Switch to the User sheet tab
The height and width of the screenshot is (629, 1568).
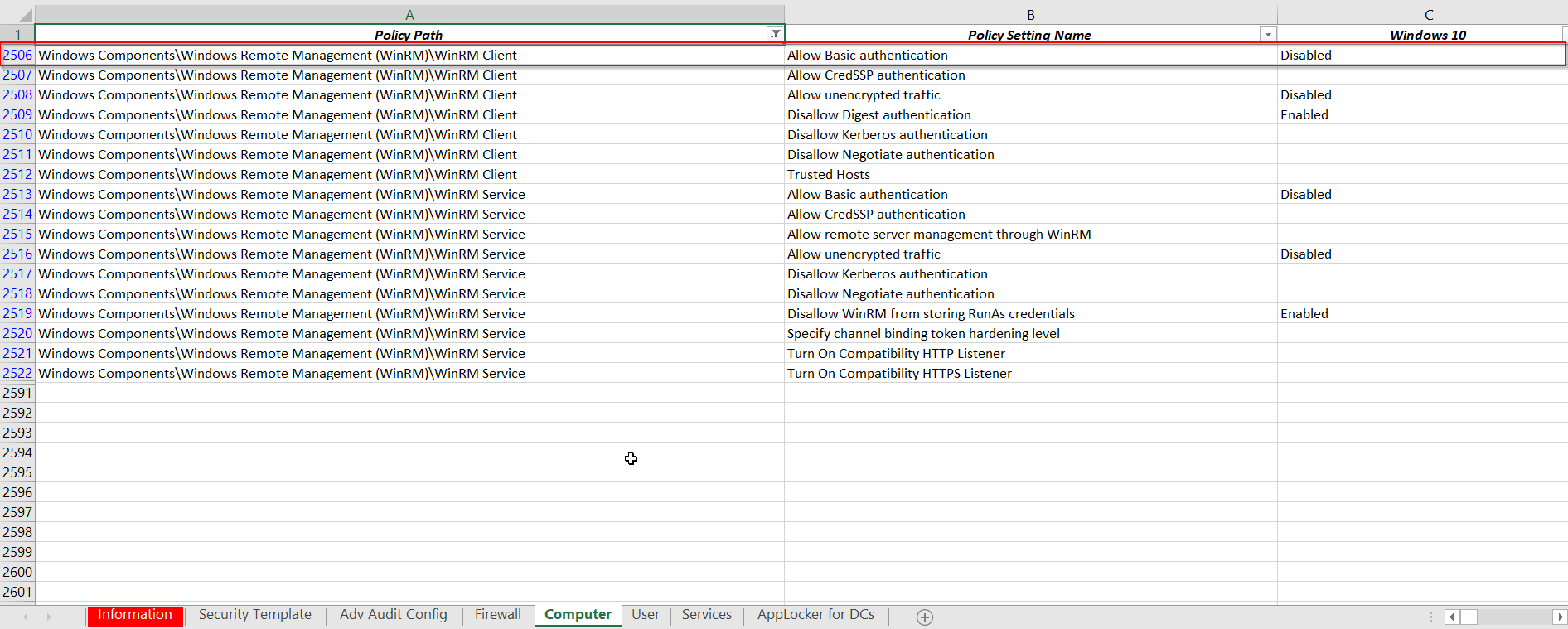click(x=646, y=615)
